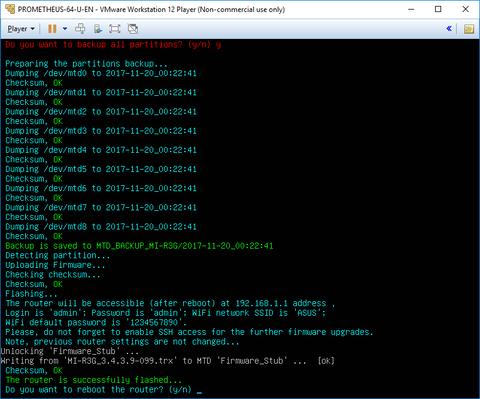Maximize the VMware Player window

point(438,9)
